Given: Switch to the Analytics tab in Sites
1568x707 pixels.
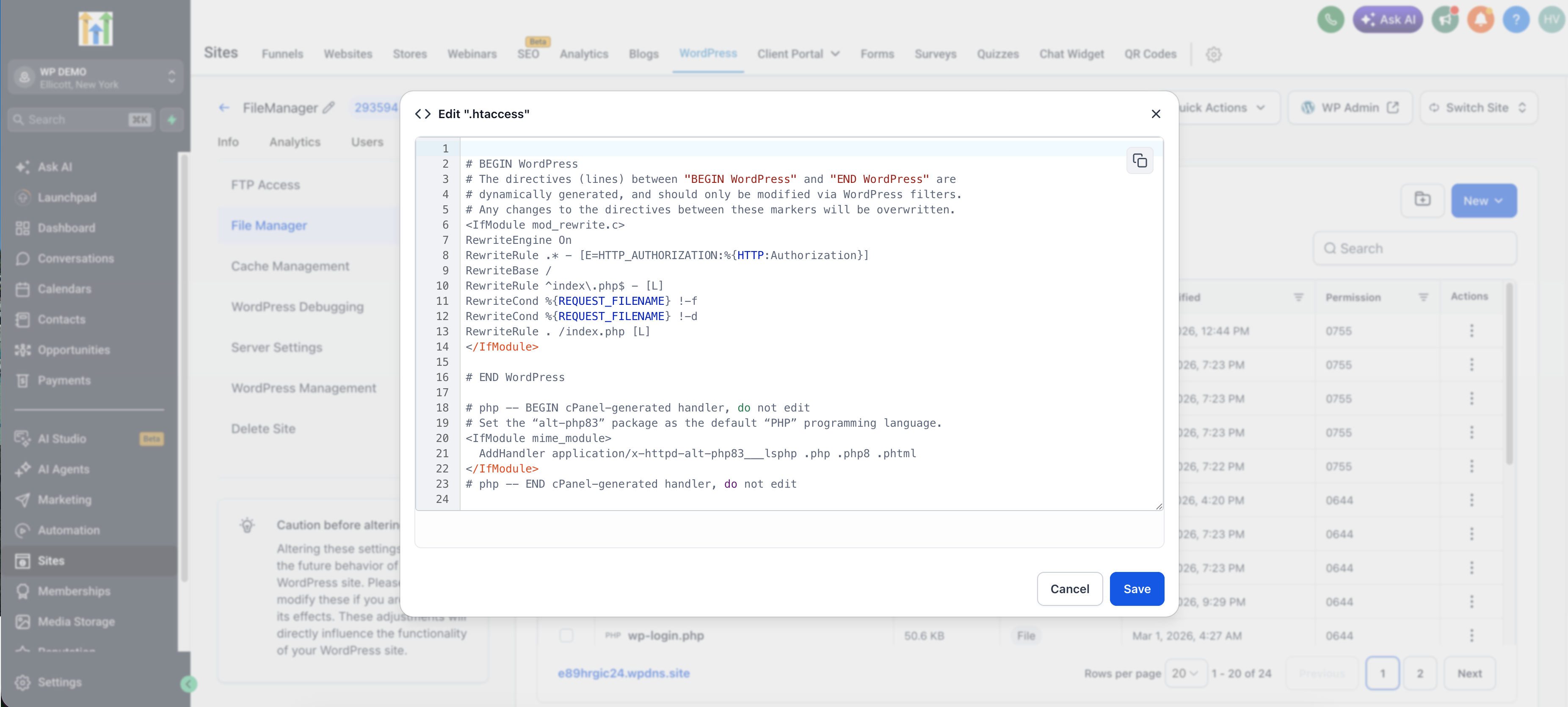Looking at the screenshot, I should 584,54.
